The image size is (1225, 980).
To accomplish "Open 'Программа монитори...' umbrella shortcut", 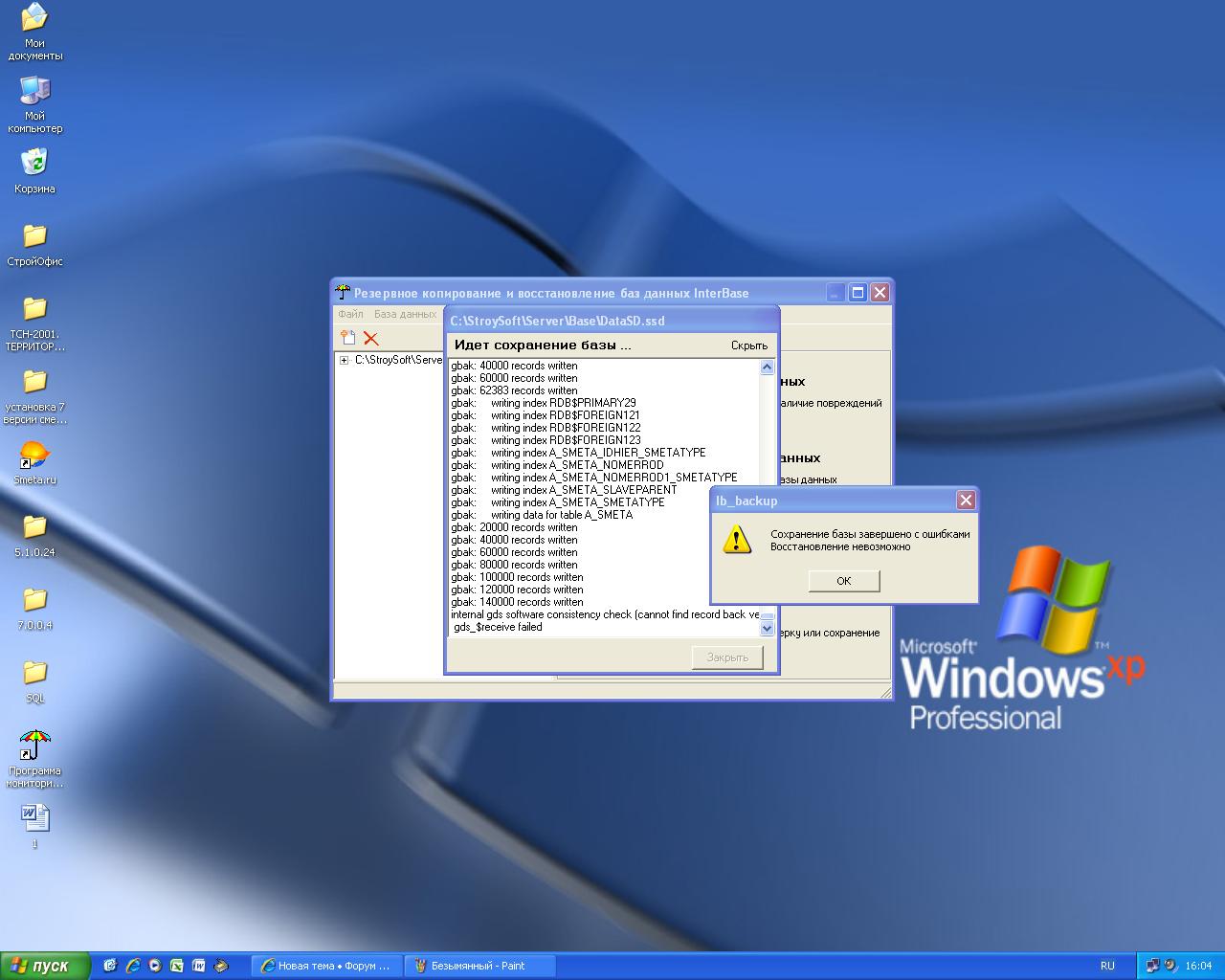I will pyautogui.click(x=34, y=760).
